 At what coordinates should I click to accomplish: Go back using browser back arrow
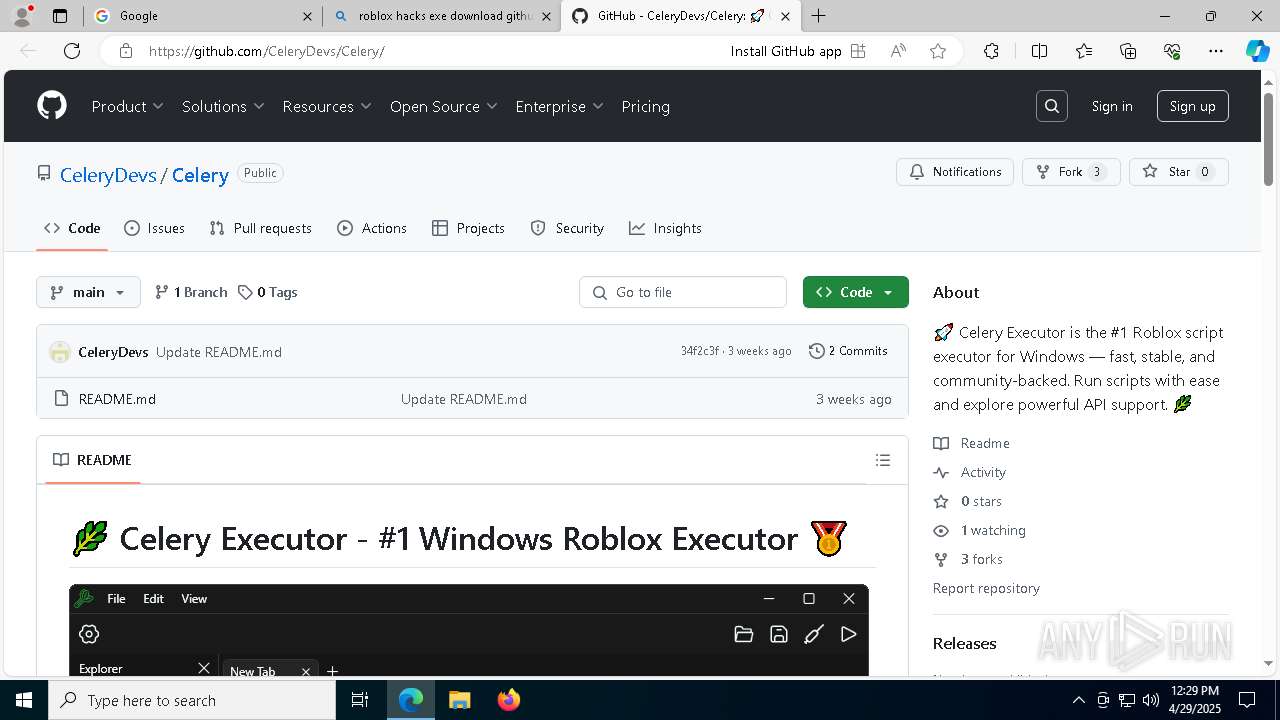(x=28, y=51)
